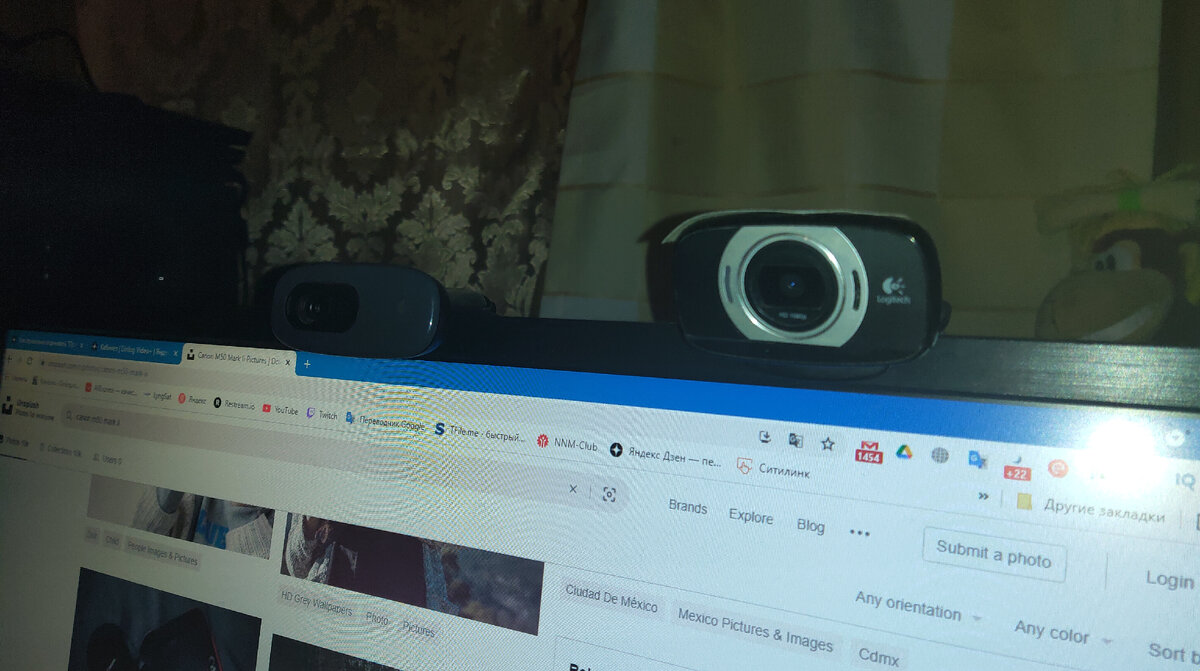Bookmark this page with the star icon
This screenshot has width=1200, height=671.
tap(828, 443)
